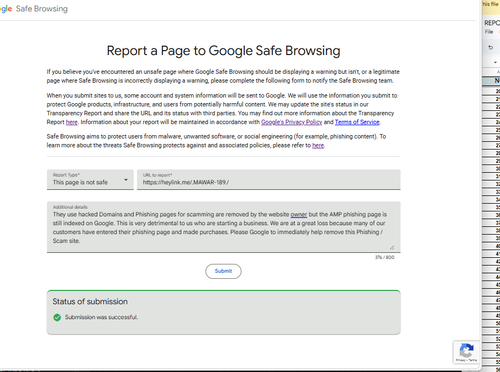Click the 'Status of submission' heading
This screenshot has width=500, height=372.
point(90,302)
